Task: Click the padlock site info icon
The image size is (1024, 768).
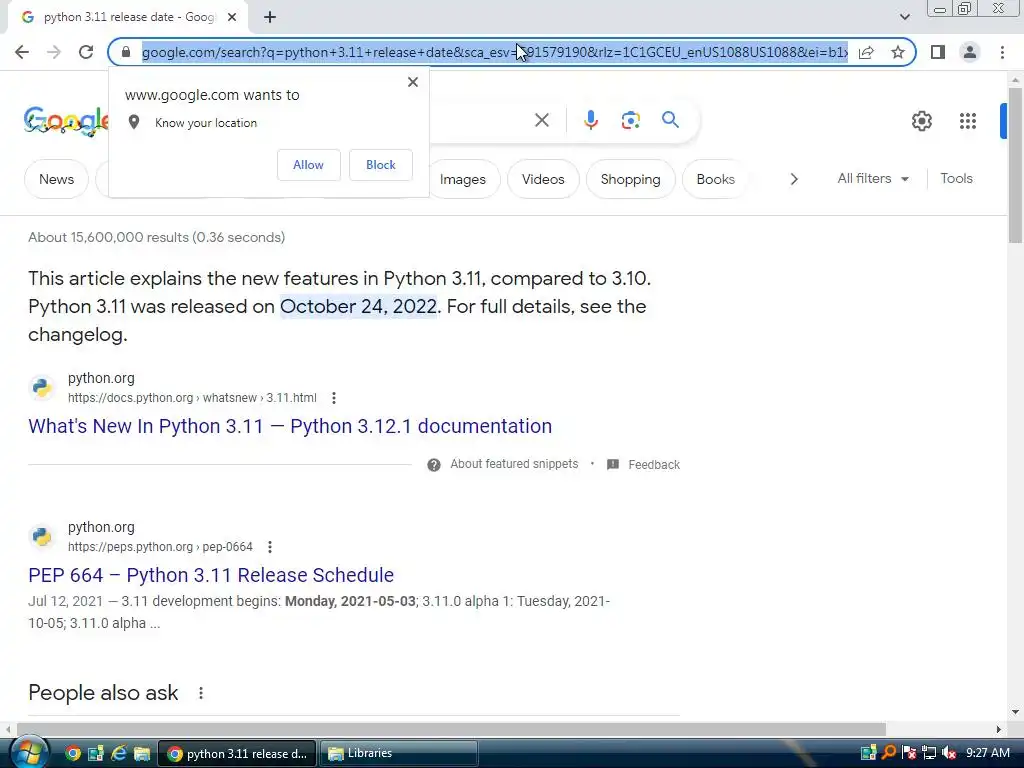Action: pos(126,52)
